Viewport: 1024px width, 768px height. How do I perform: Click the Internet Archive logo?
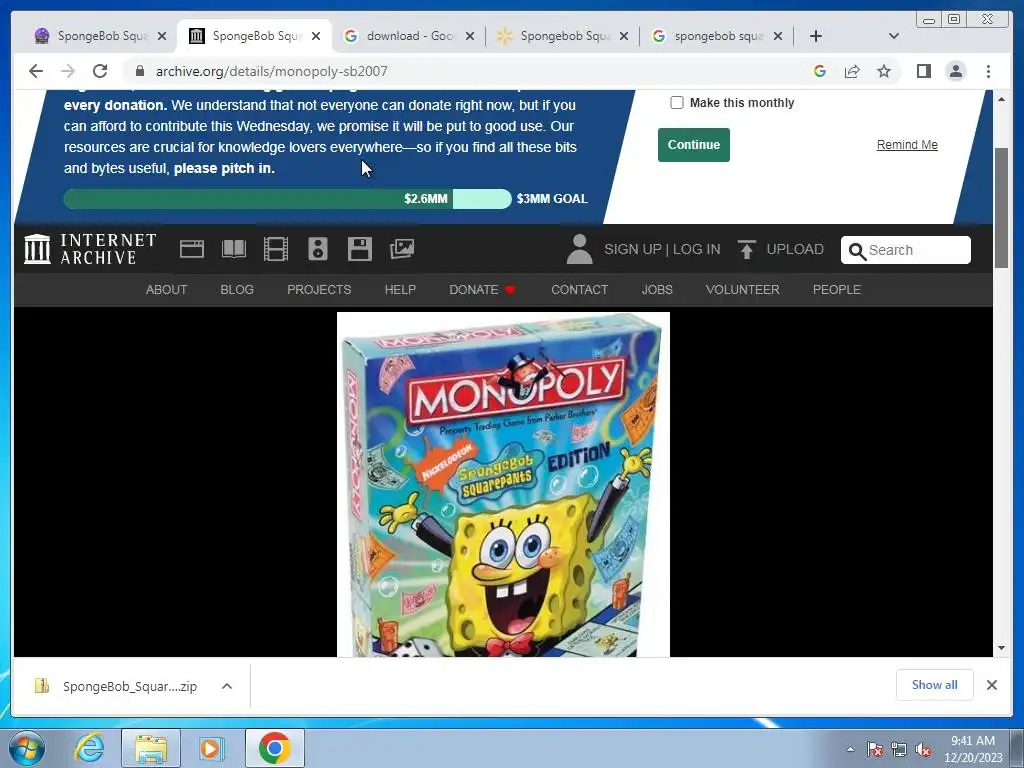pyautogui.click(x=90, y=249)
